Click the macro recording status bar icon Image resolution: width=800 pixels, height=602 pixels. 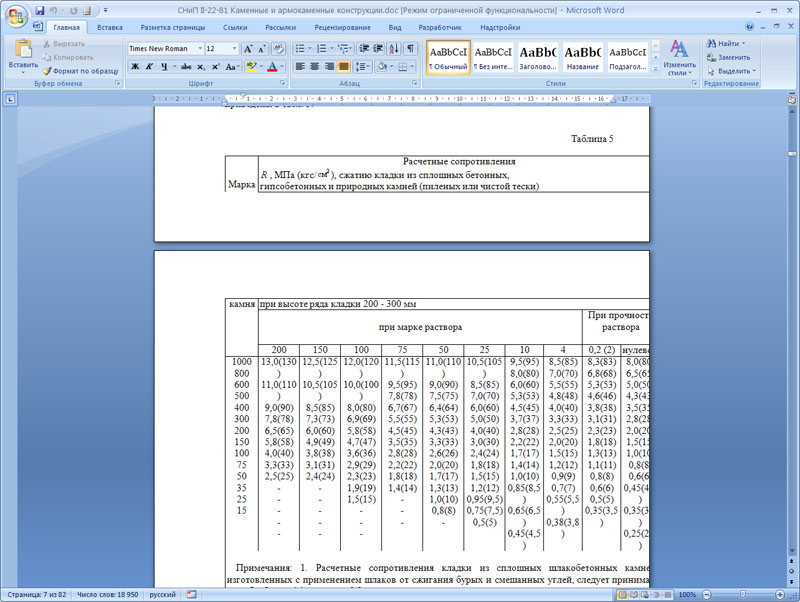click(x=191, y=594)
